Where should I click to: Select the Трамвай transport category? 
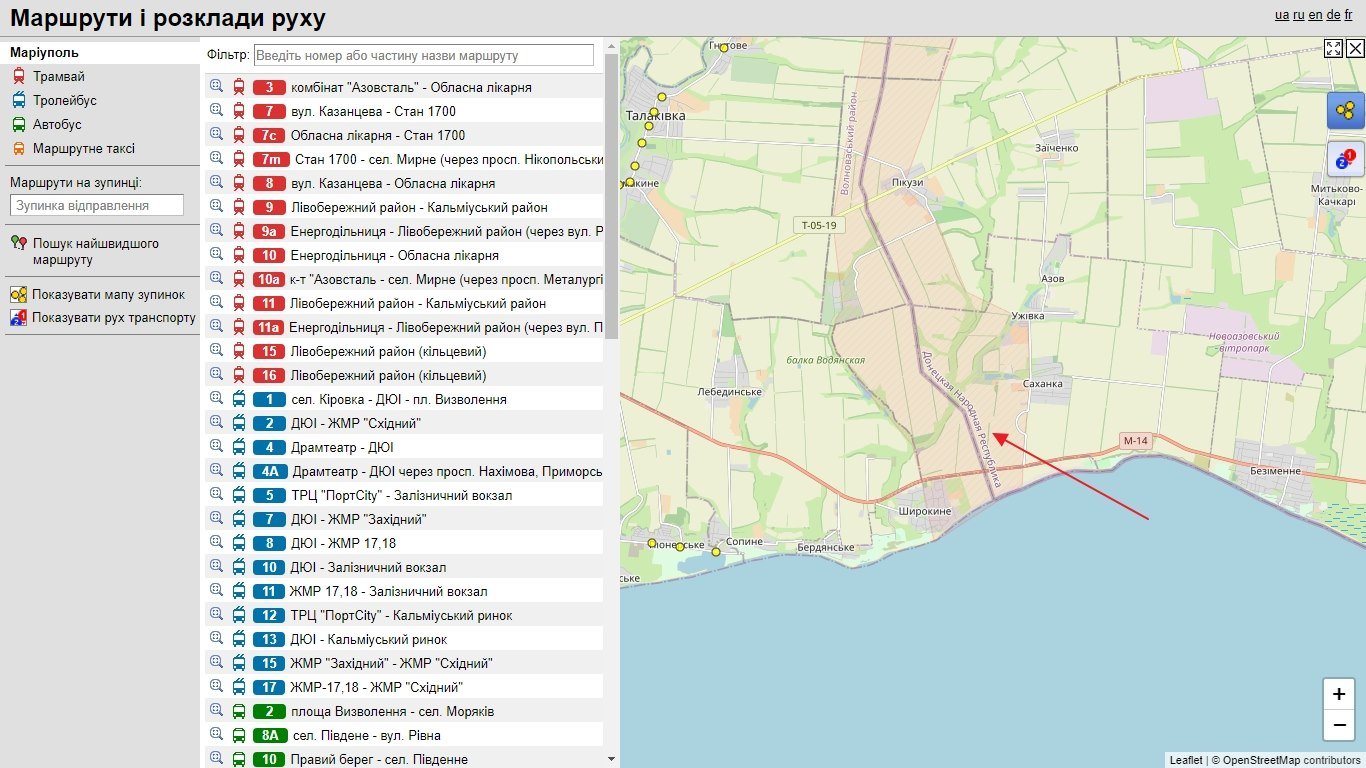point(58,77)
